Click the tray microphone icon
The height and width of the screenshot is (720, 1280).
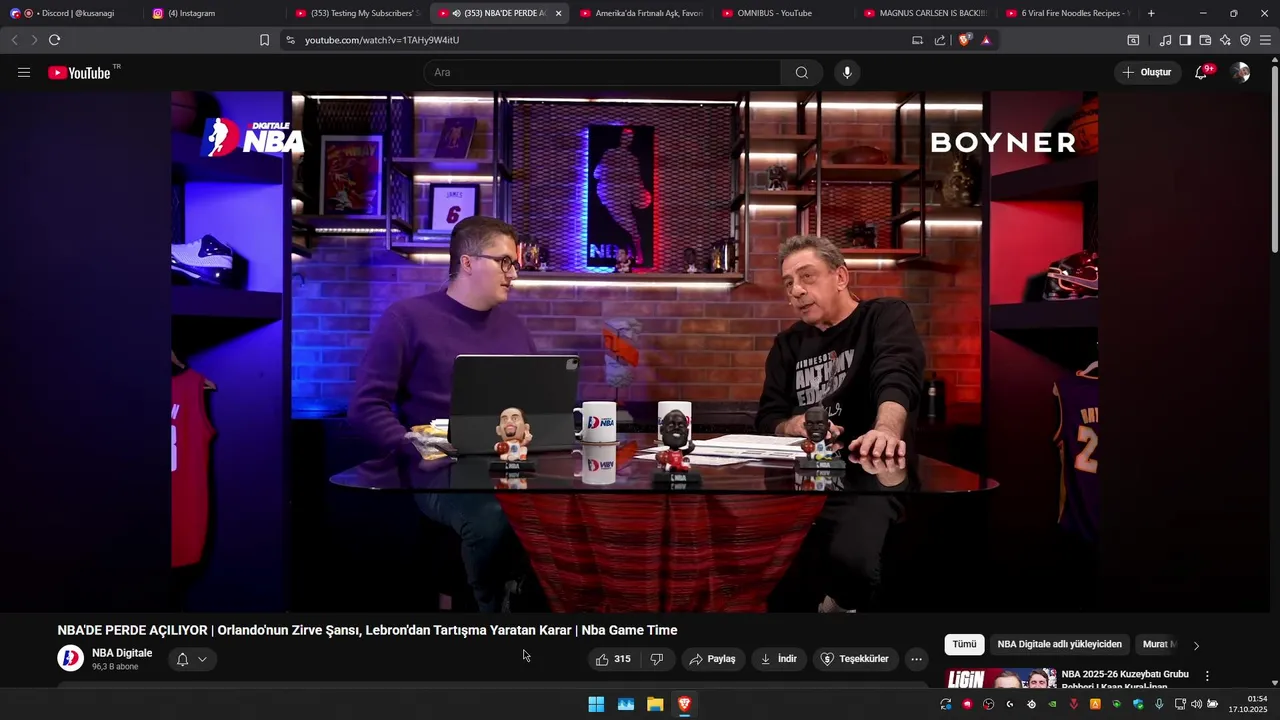pos(1159,704)
